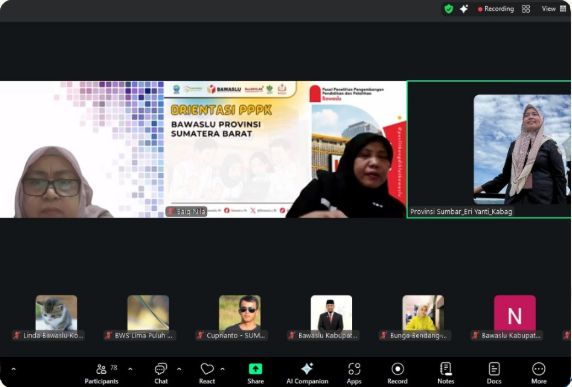Click the Record button in the toolbar
This screenshot has height=387, width=572.
pos(397,374)
